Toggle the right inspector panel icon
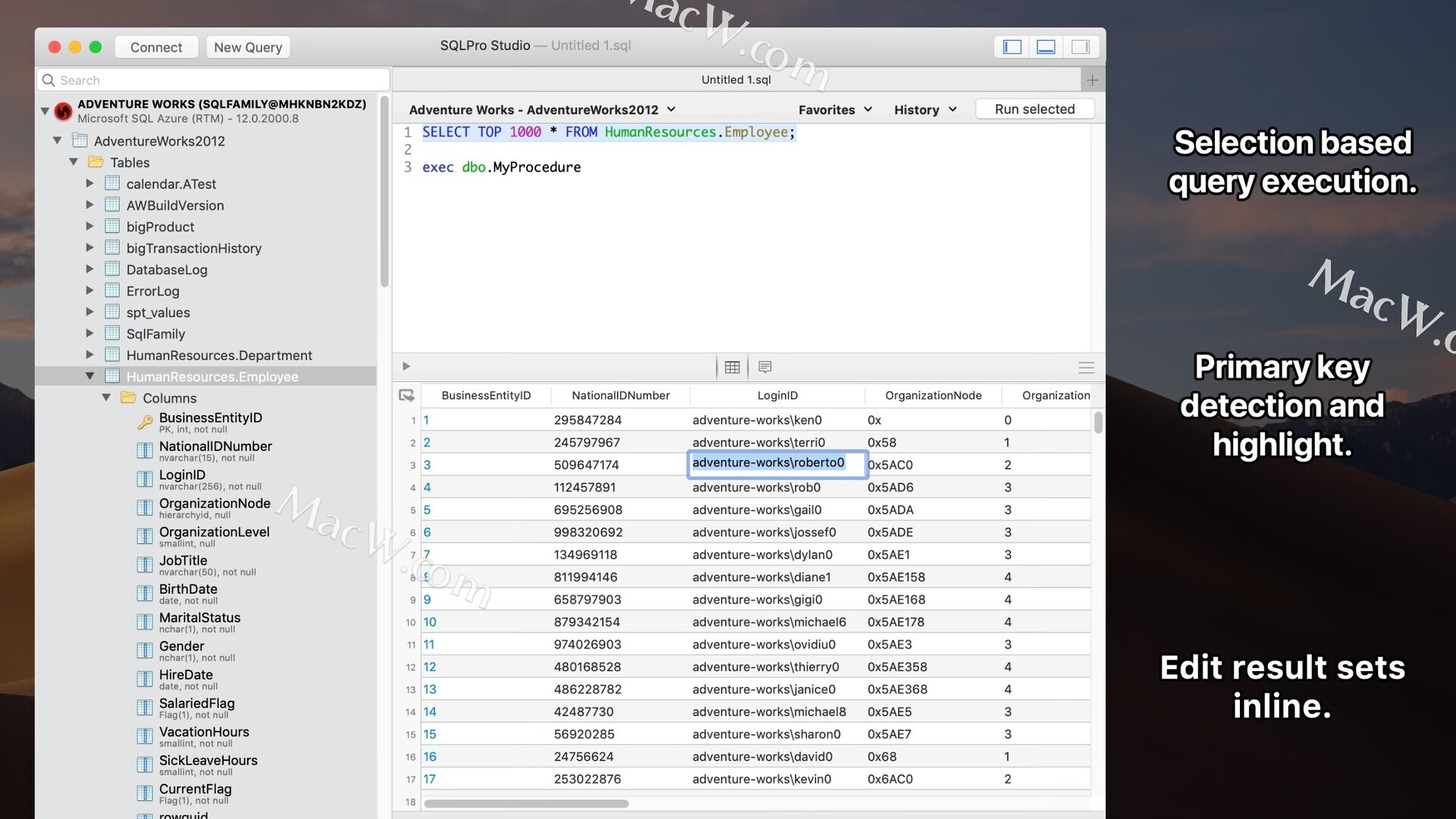This screenshot has height=819, width=1456. click(1081, 47)
